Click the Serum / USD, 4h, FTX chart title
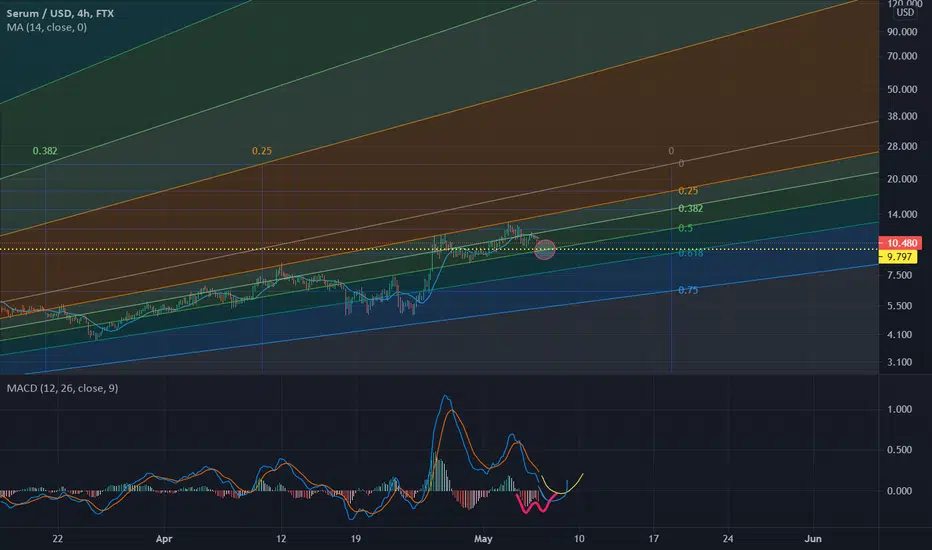932x550 pixels. (60, 13)
